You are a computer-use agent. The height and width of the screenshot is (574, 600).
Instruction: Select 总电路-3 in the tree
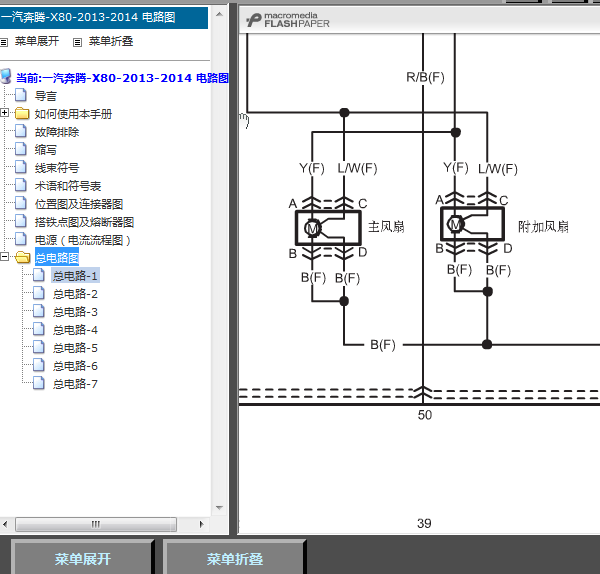click(75, 312)
